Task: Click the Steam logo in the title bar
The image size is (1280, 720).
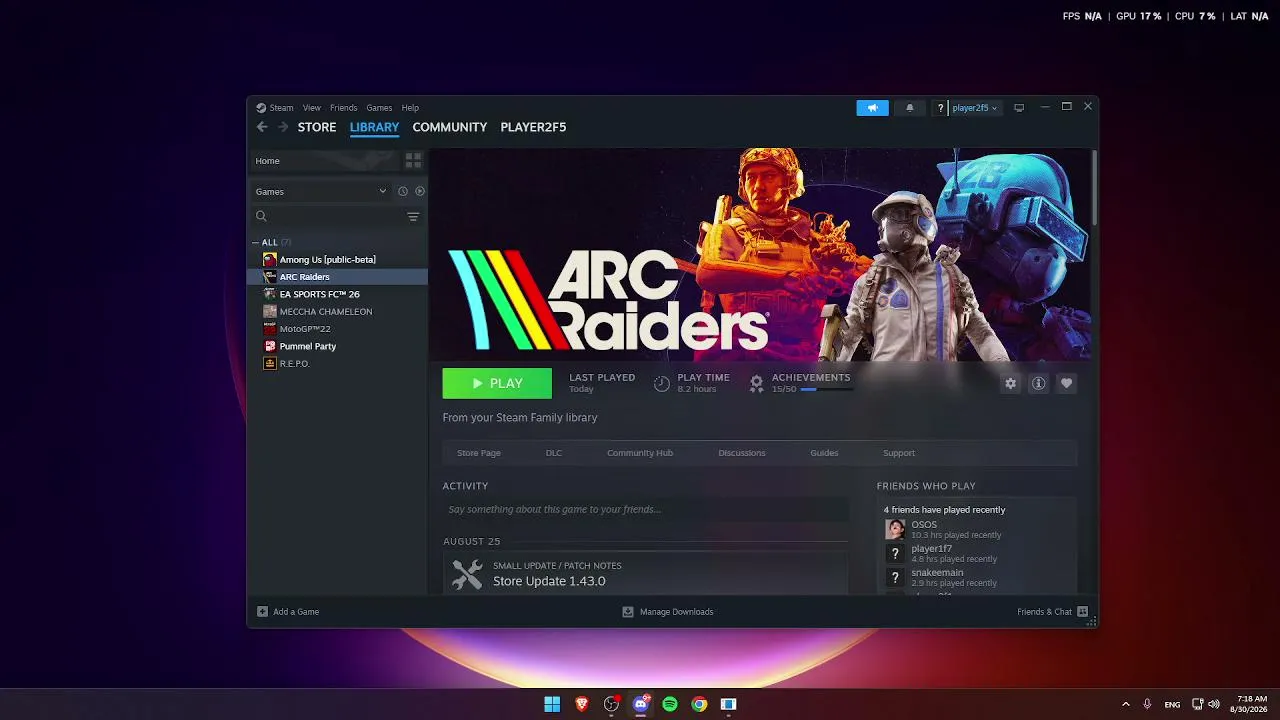Action: [x=261, y=108]
